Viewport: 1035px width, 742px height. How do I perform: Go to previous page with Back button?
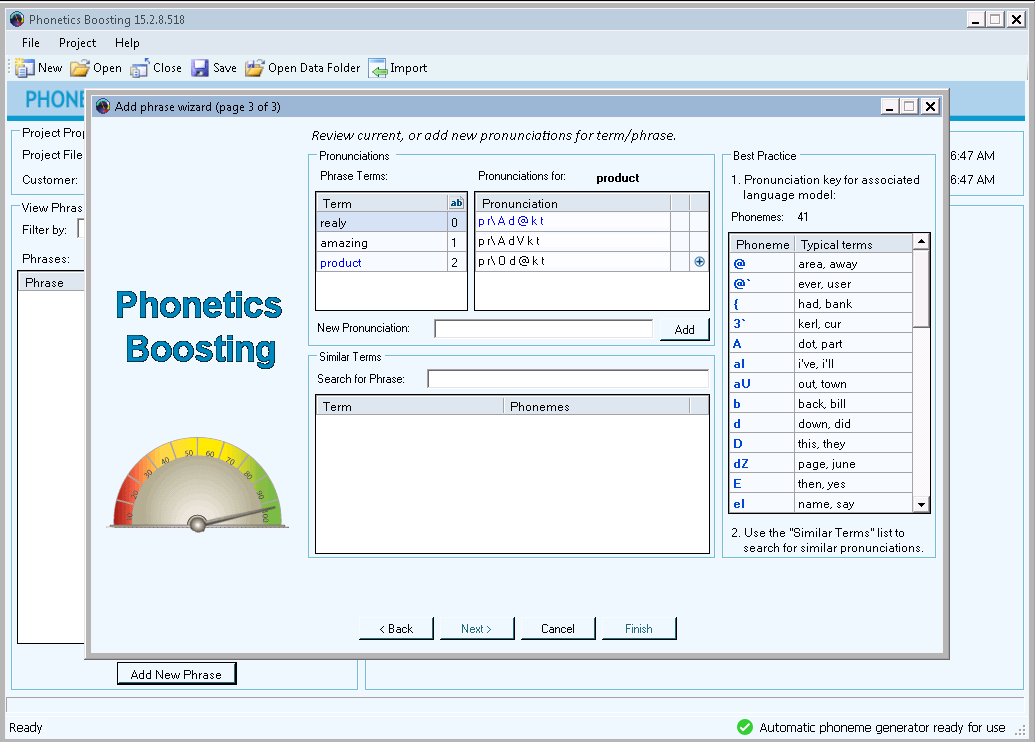[x=396, y=629]
